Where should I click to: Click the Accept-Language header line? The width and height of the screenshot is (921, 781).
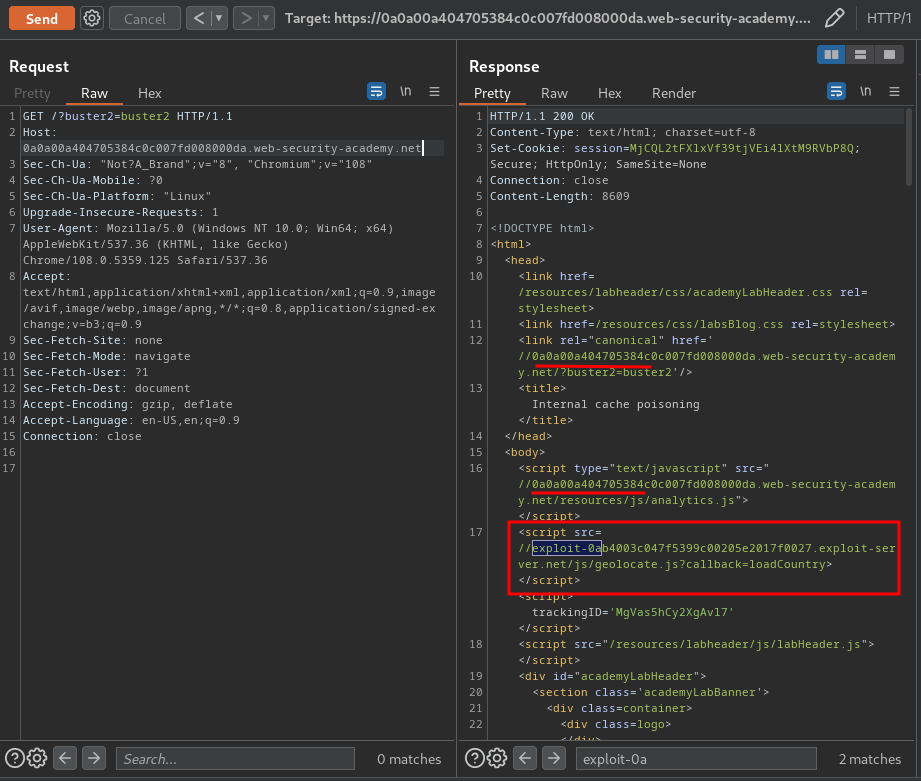pos(131,420)
